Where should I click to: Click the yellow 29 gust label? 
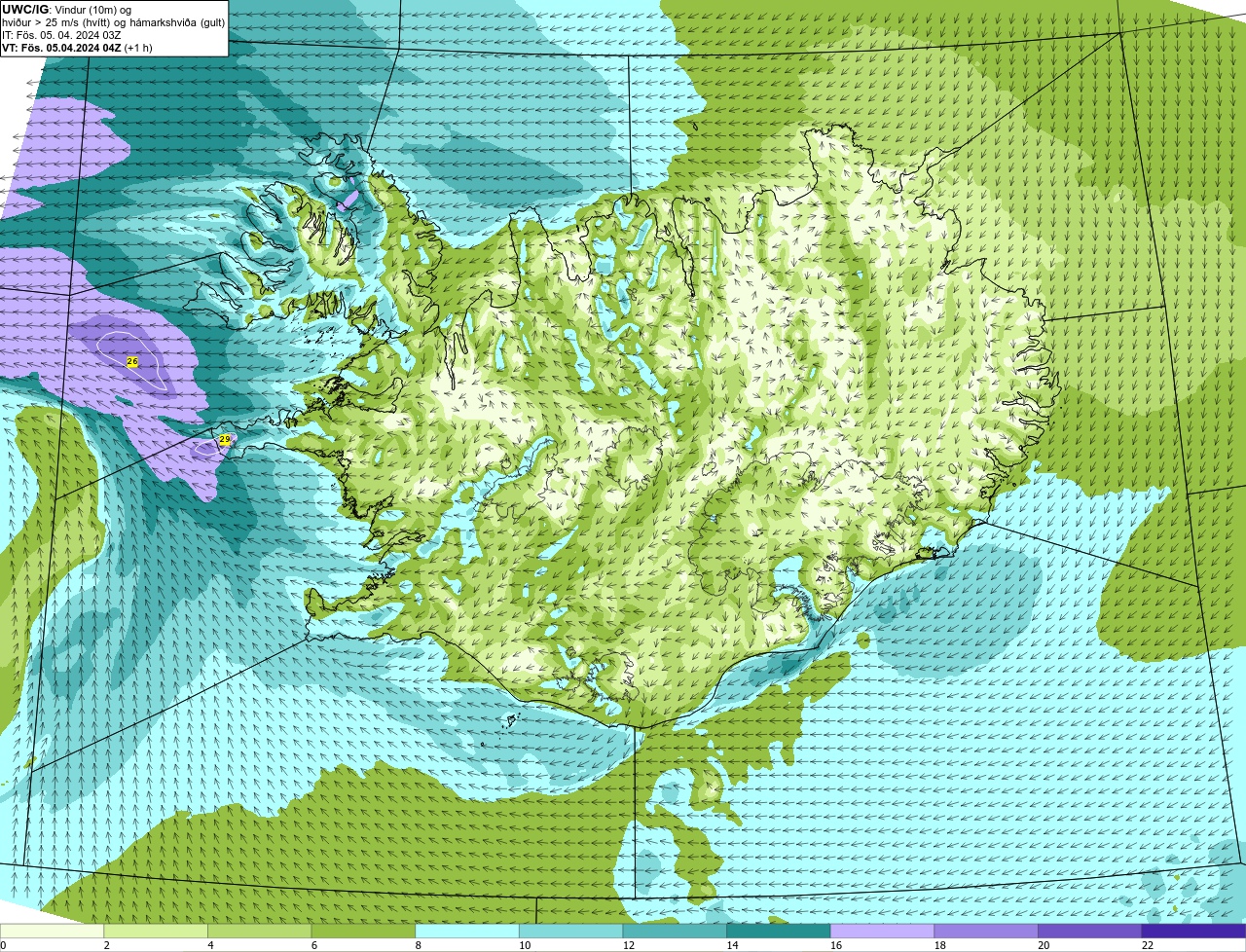pos(225,440)
